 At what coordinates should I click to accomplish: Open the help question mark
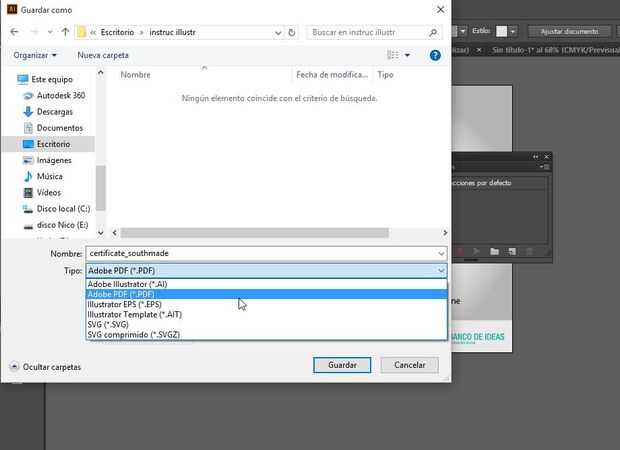(x=435, y=55)
